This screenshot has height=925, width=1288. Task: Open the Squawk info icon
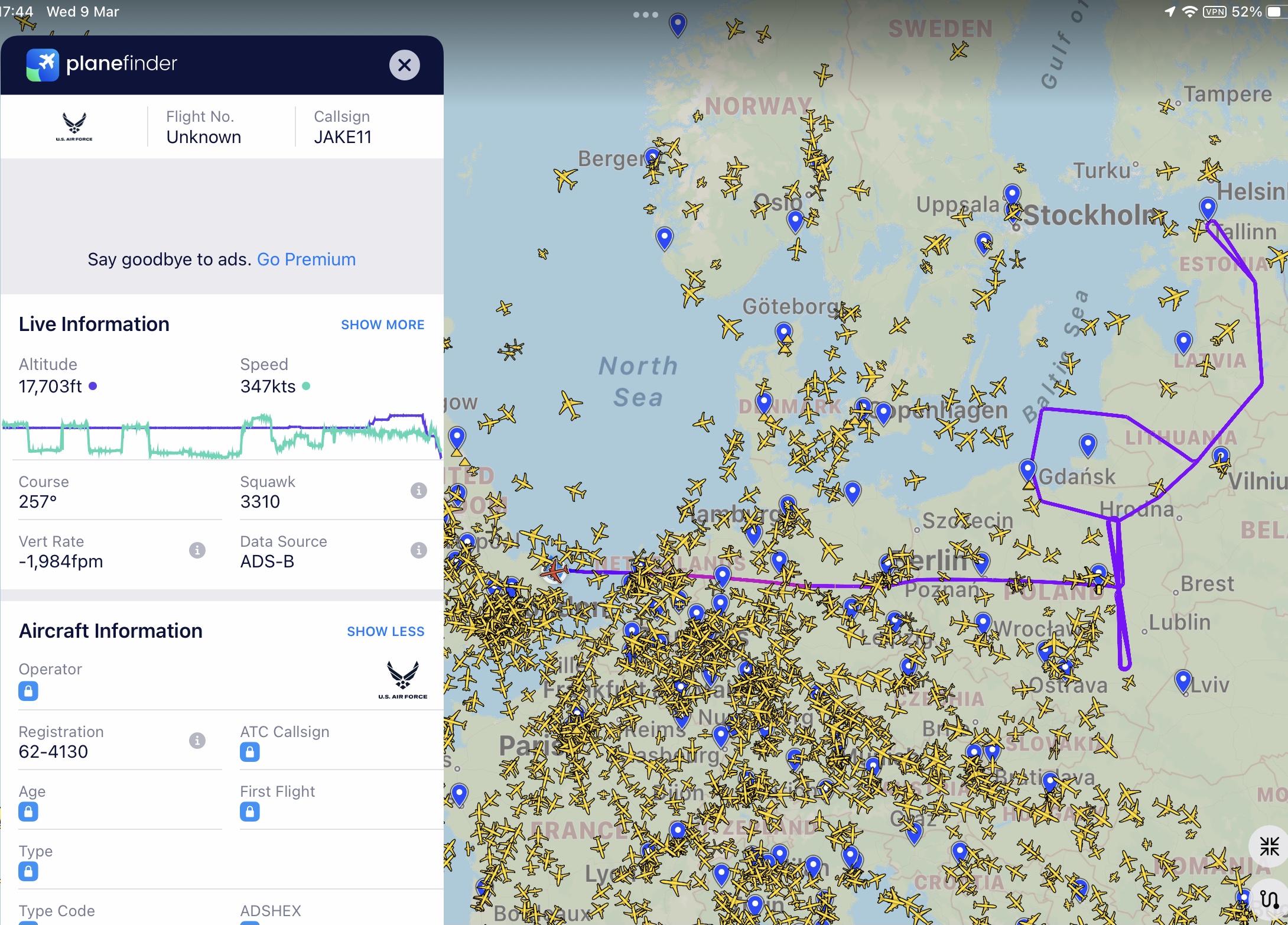pos(418,490)
